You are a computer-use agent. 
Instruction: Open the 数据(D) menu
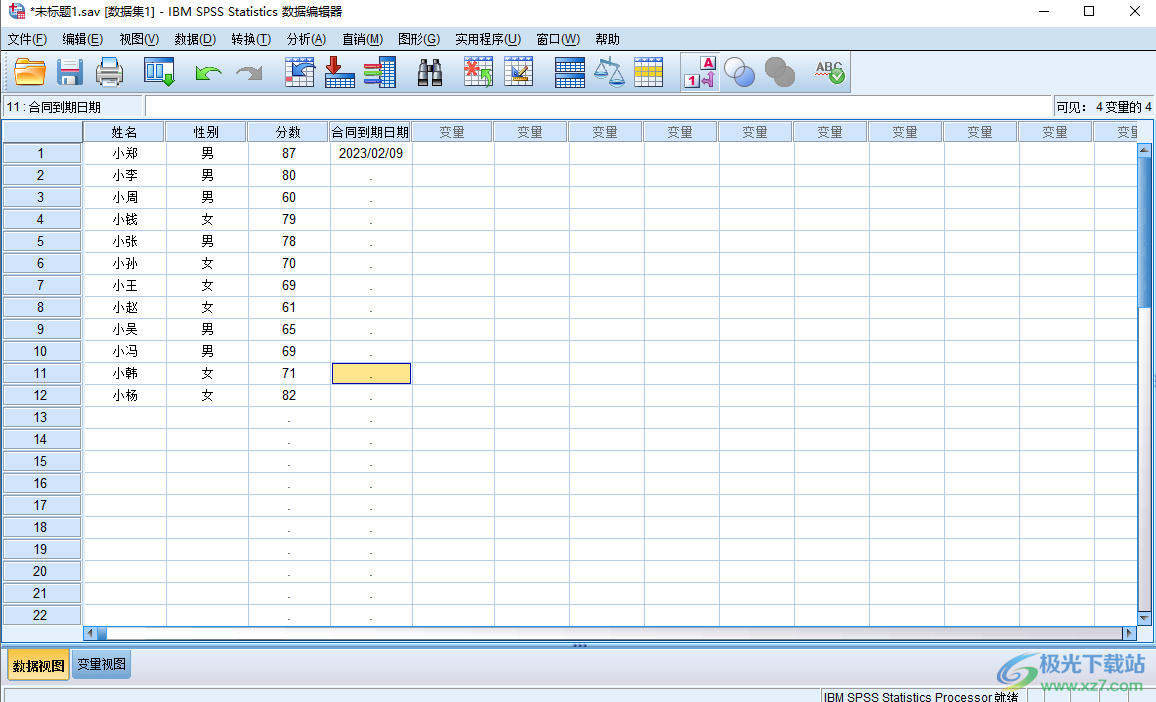pyautogui.click(x=195, y=39)
